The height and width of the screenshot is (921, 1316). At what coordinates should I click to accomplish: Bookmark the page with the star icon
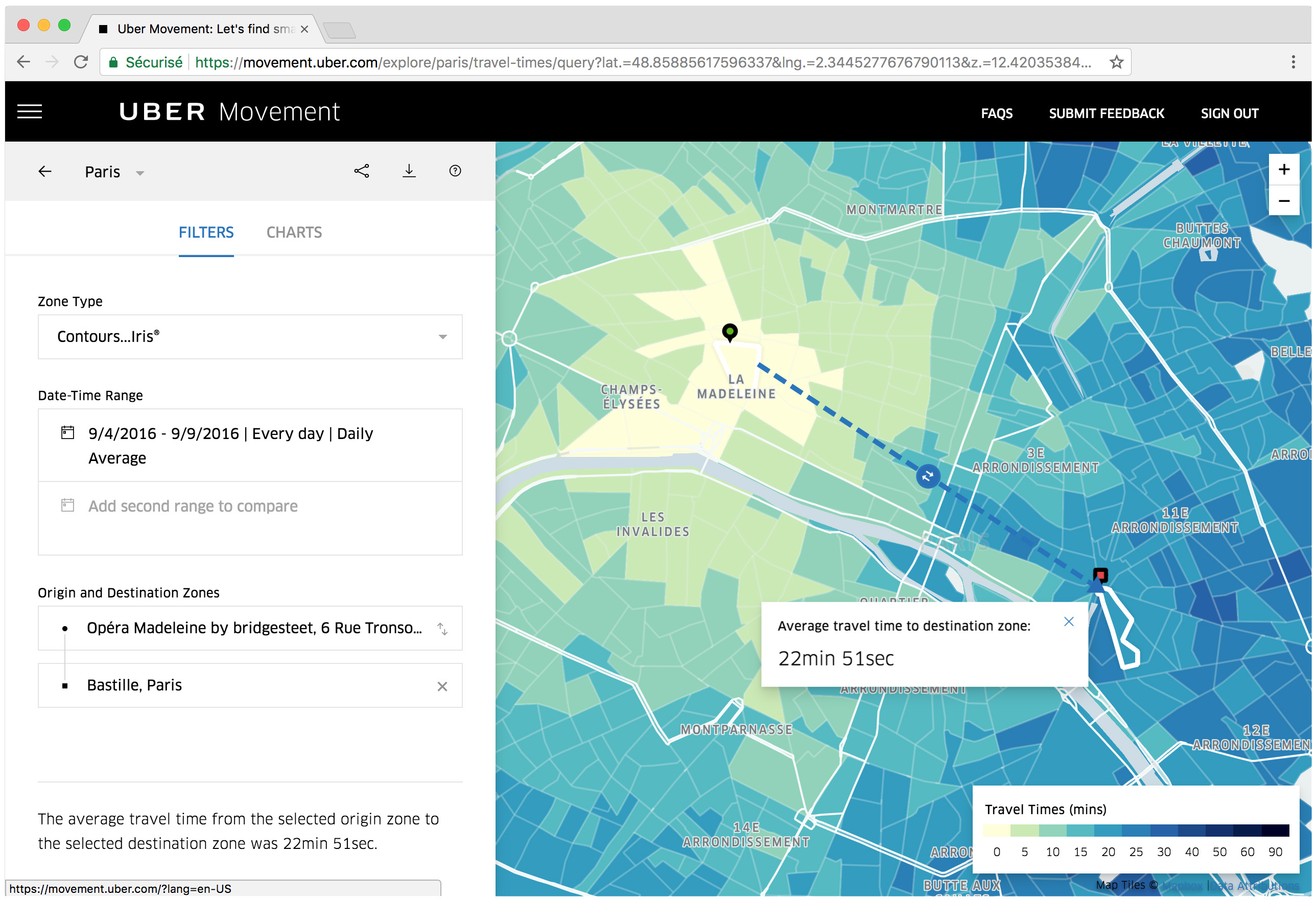(1116, 62)
